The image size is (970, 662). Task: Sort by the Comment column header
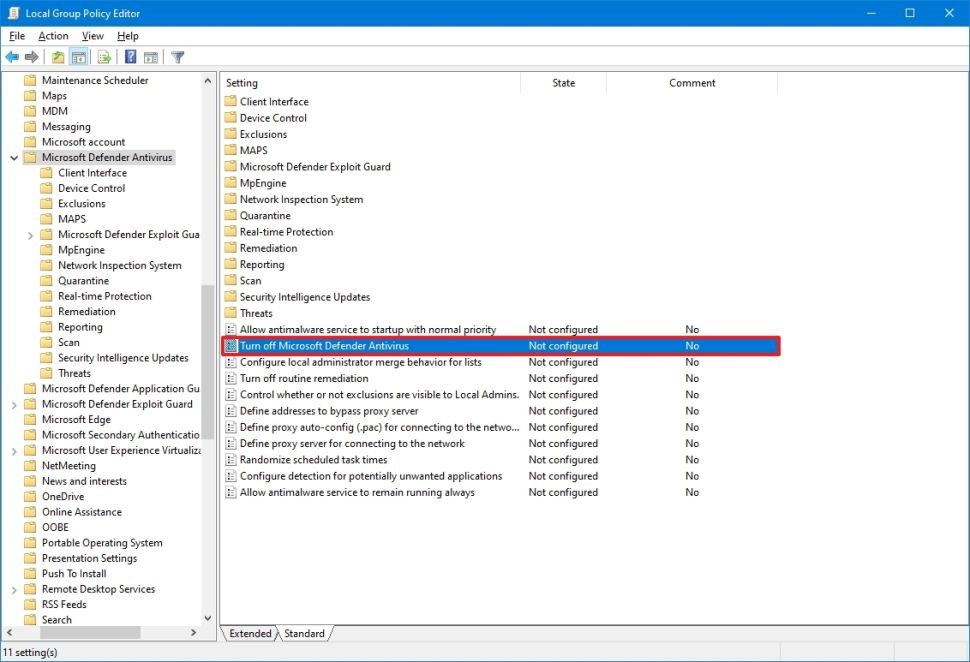click(692, 83)
